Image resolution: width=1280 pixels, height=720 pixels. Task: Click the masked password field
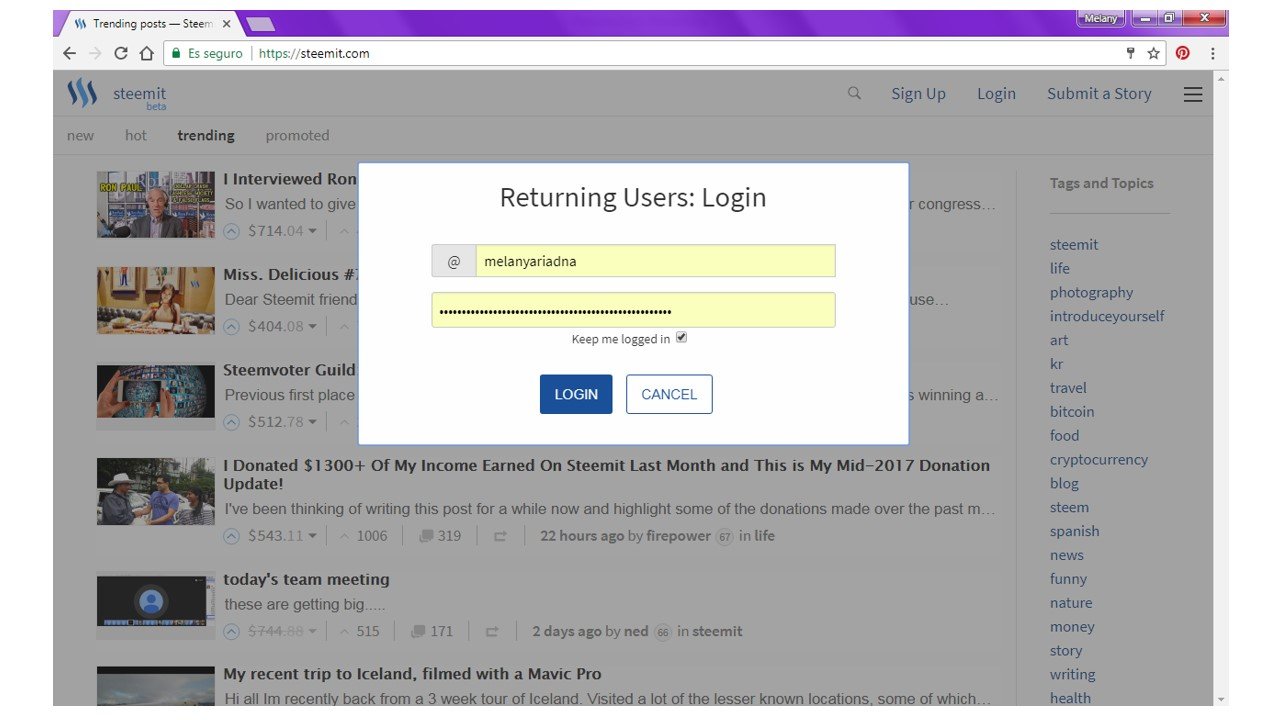[633, 310]
